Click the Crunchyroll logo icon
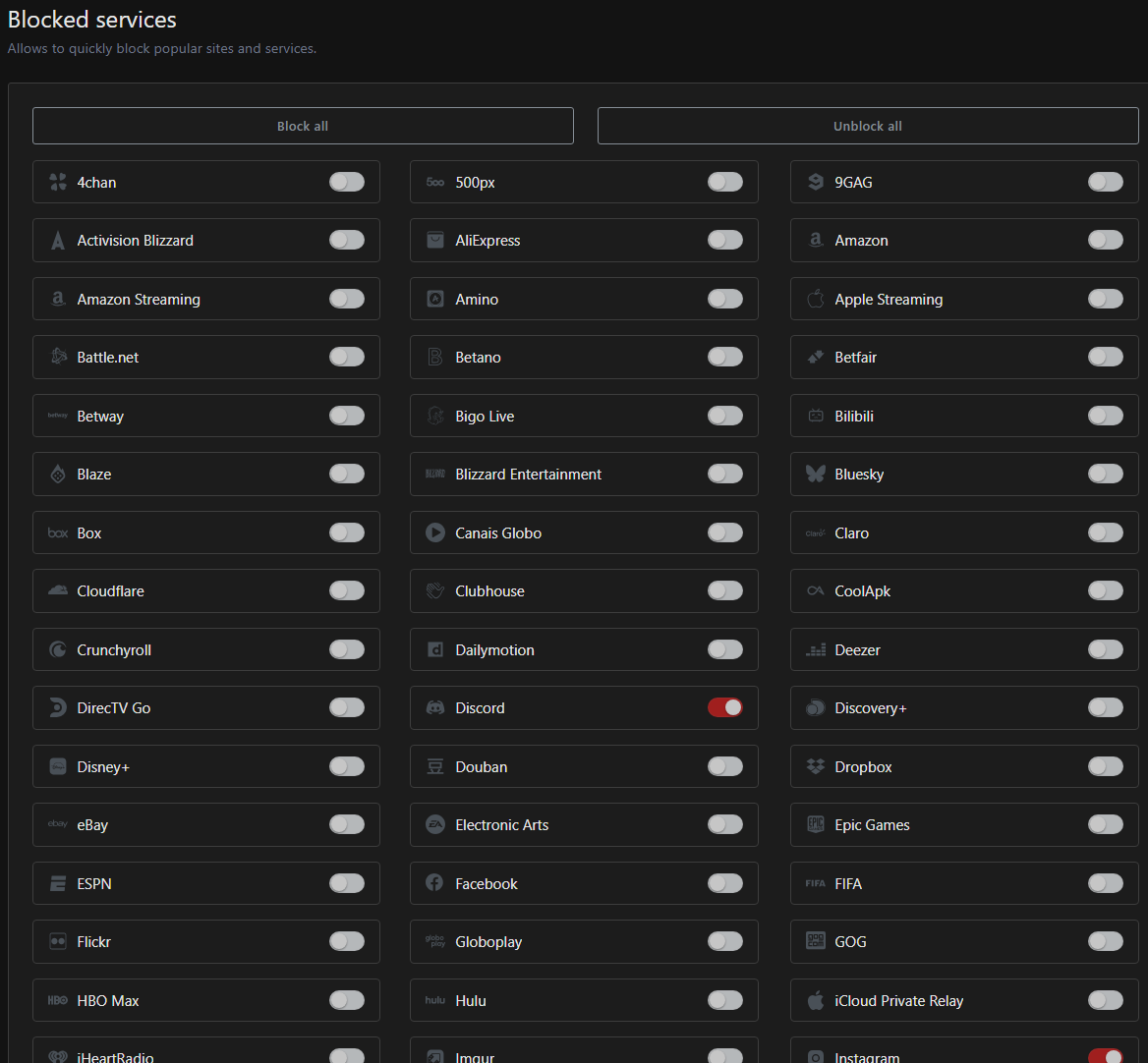Screen dimensions: 1148x1063 (x=58, y=650)
